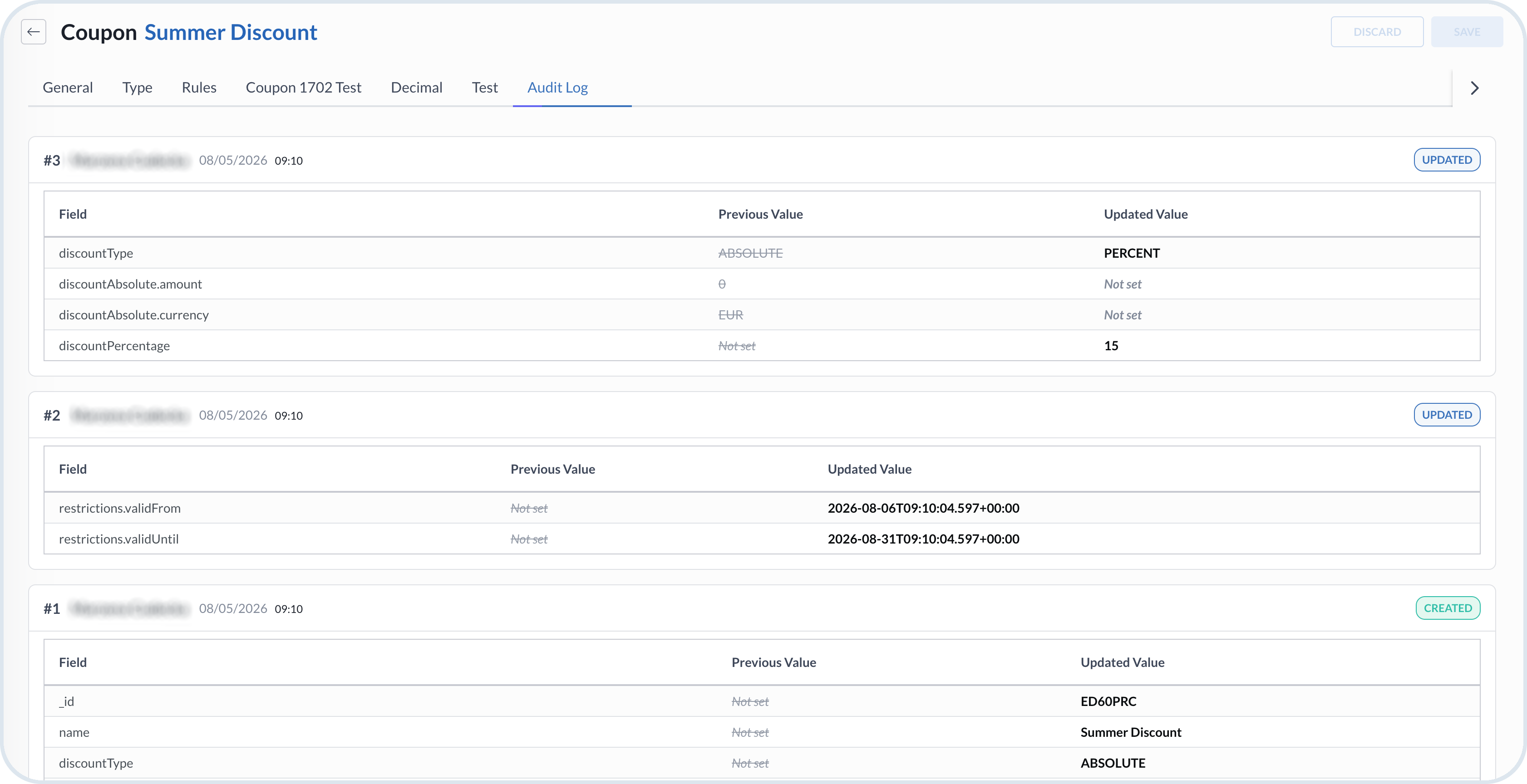The height and width of the screenshot is (784, 1527).
Task: Select the Audit Log tab
Action: click(557, 88)
